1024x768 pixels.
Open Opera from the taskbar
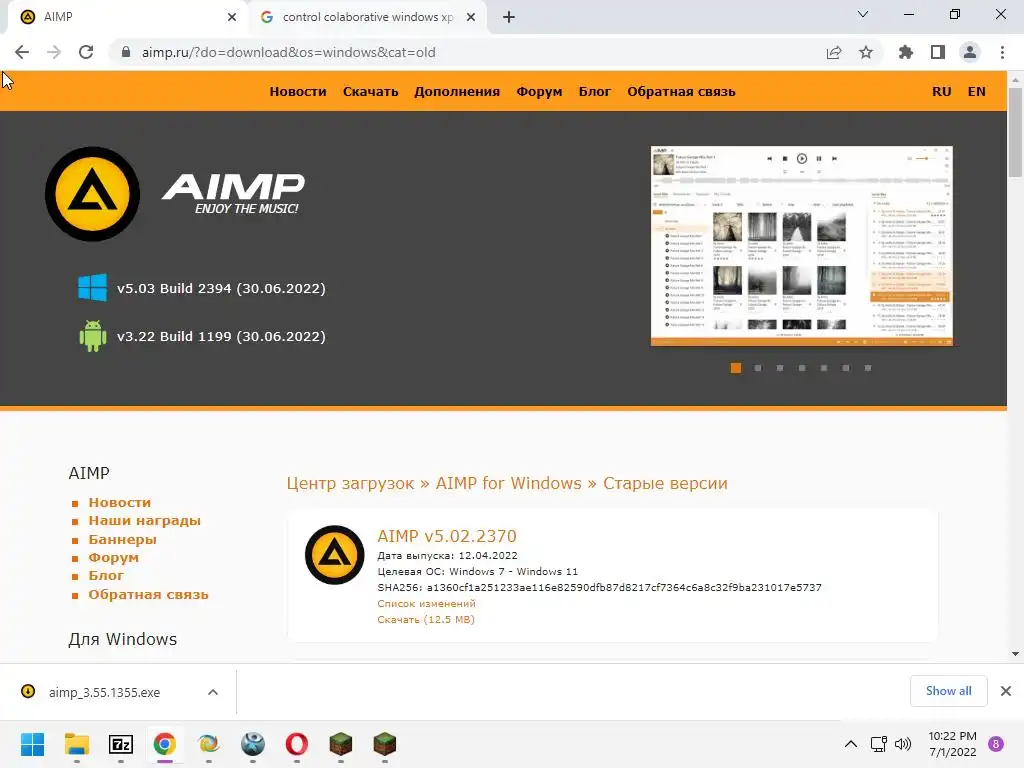(x=296, y=744)
